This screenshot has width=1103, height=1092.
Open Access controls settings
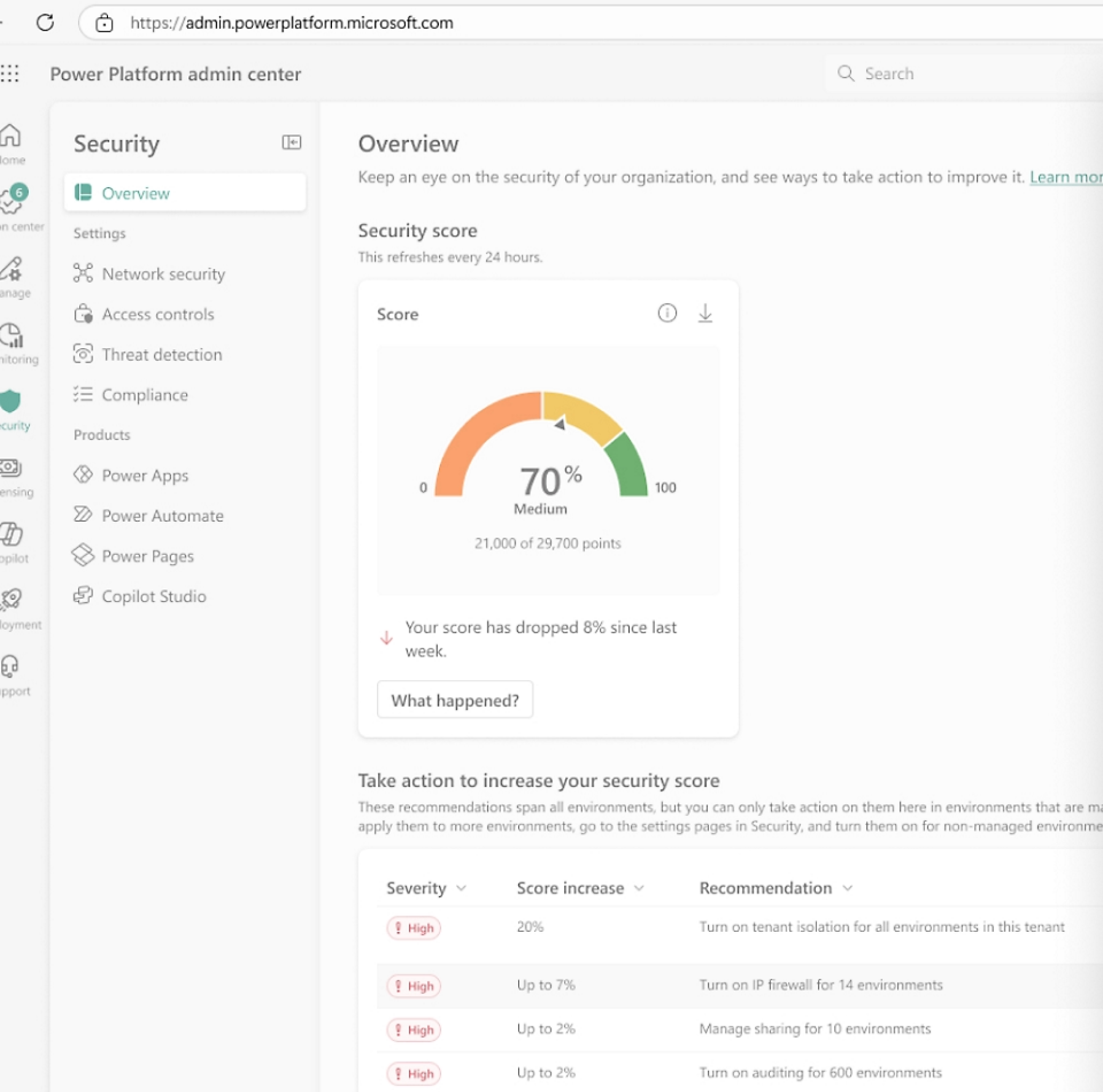click(158, 314)
